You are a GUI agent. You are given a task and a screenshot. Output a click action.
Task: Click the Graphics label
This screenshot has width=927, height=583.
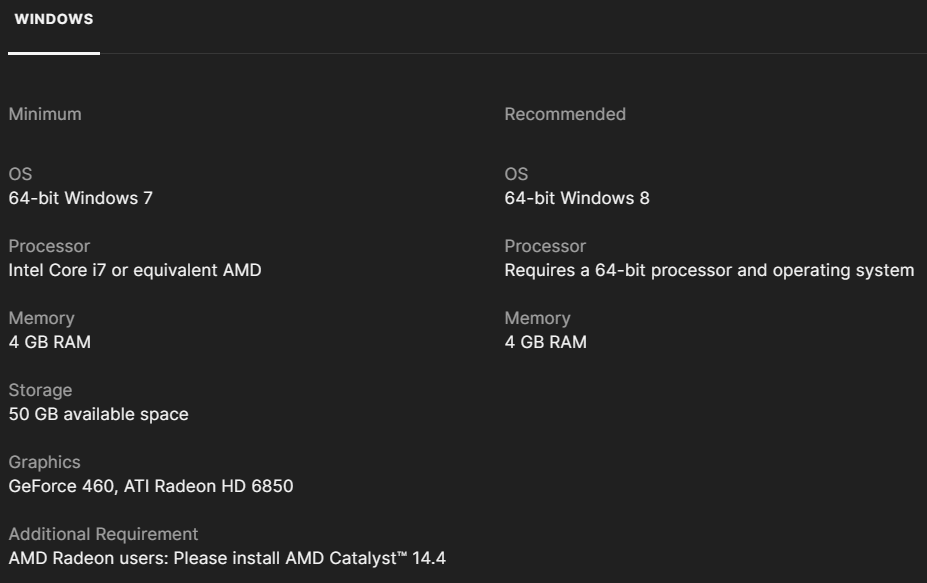tap(45, 462)
